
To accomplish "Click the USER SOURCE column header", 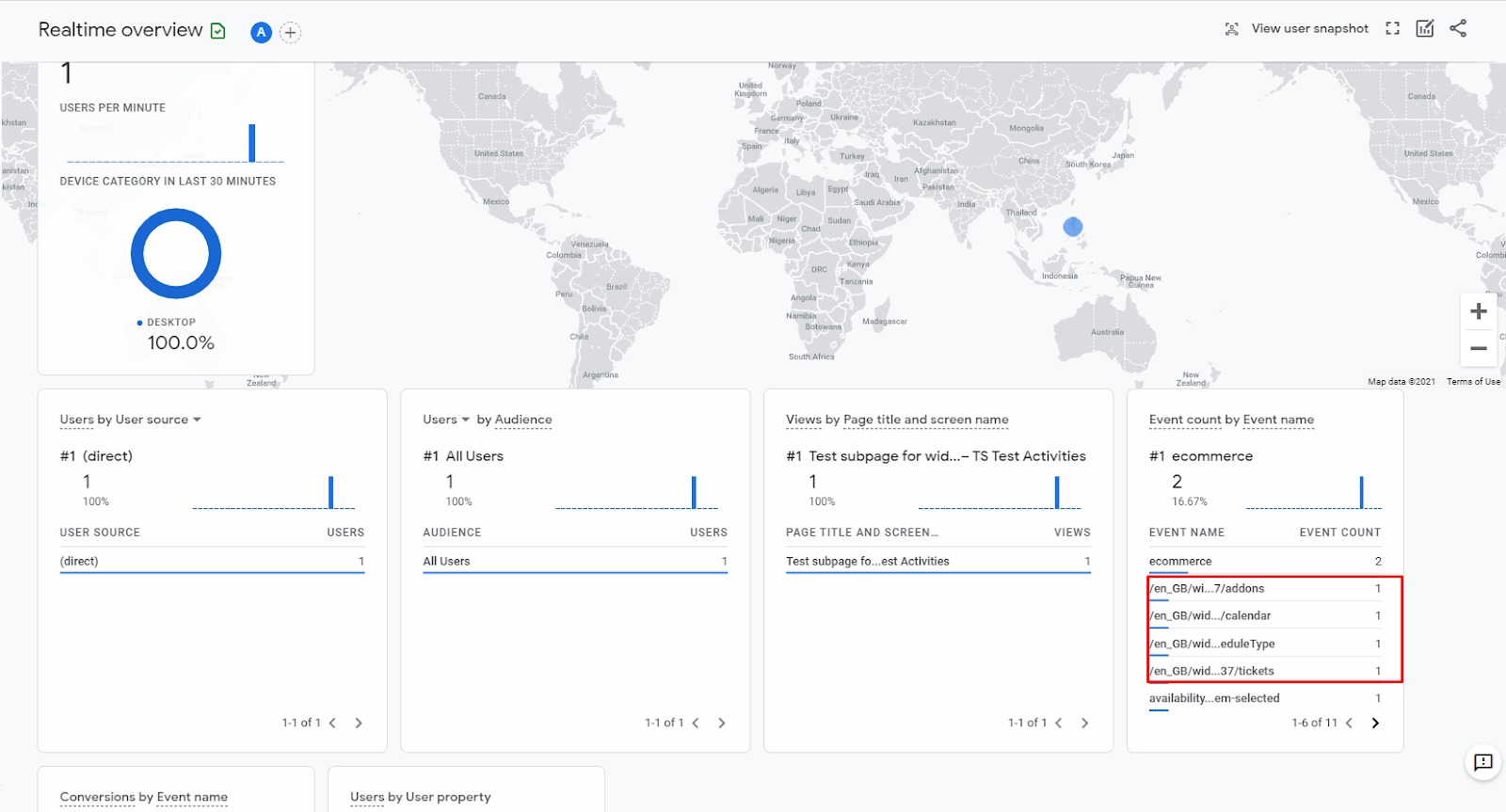I will pos(100,533).
